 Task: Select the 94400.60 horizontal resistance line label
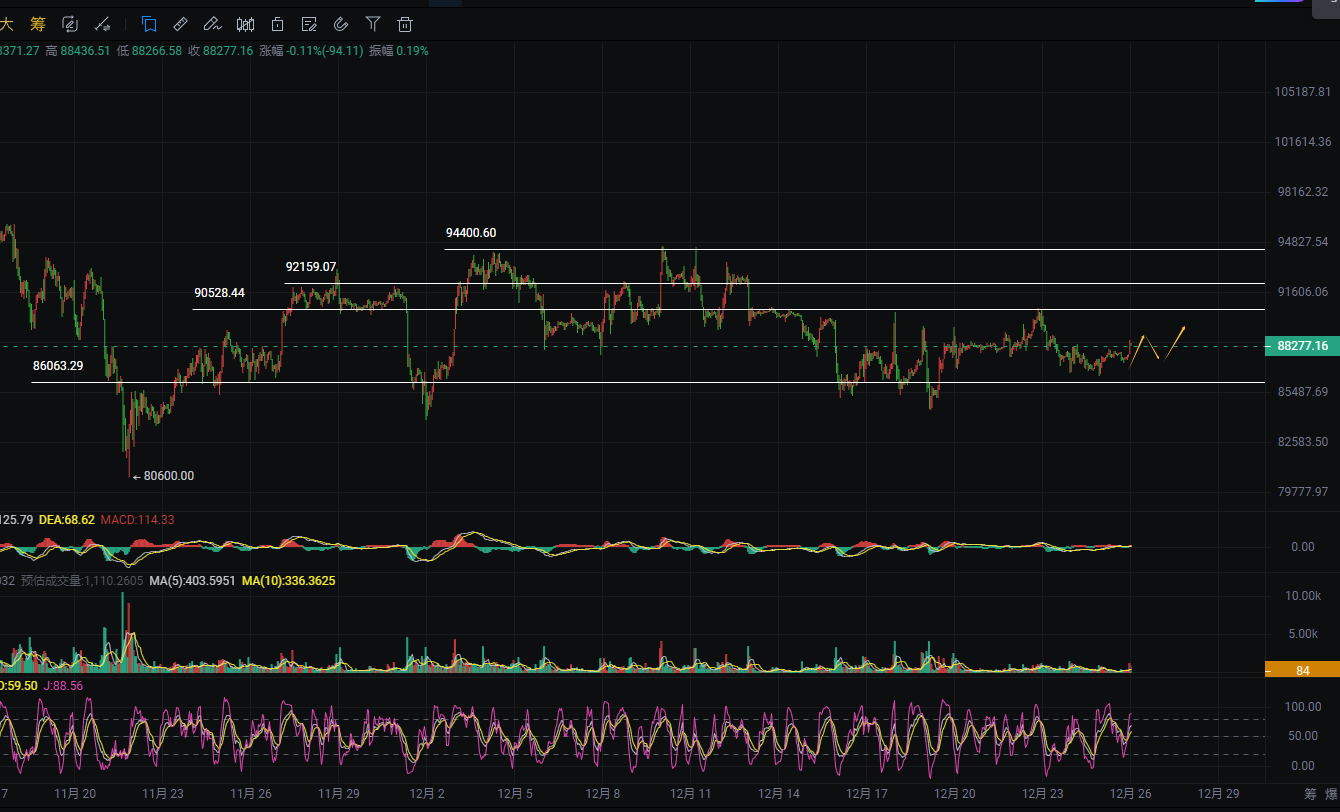tap(470, 233)
